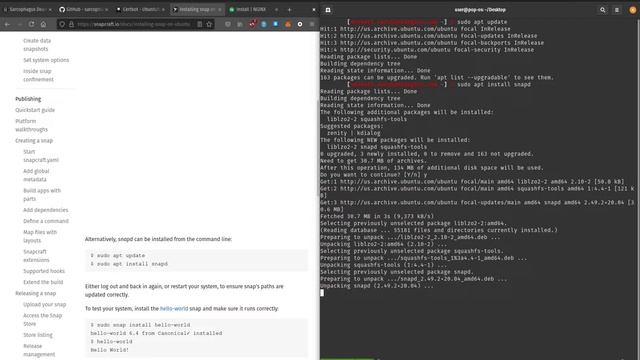The width and height of the screenshot is (640, 360).
Task: Open Set system options sidebar link
Action: click(x=46, y=60)
